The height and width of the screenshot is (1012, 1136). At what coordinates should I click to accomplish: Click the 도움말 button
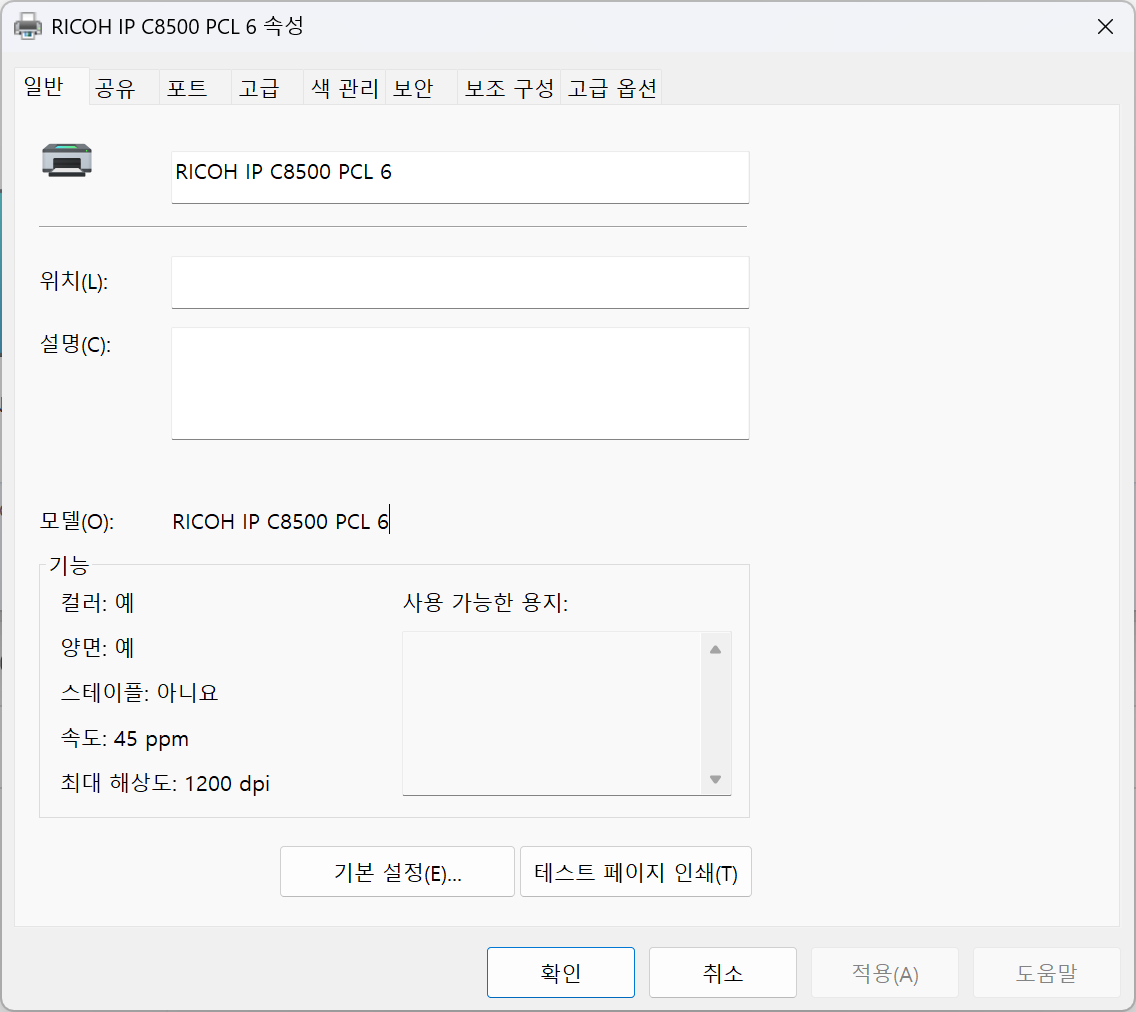pos(1046,972)
